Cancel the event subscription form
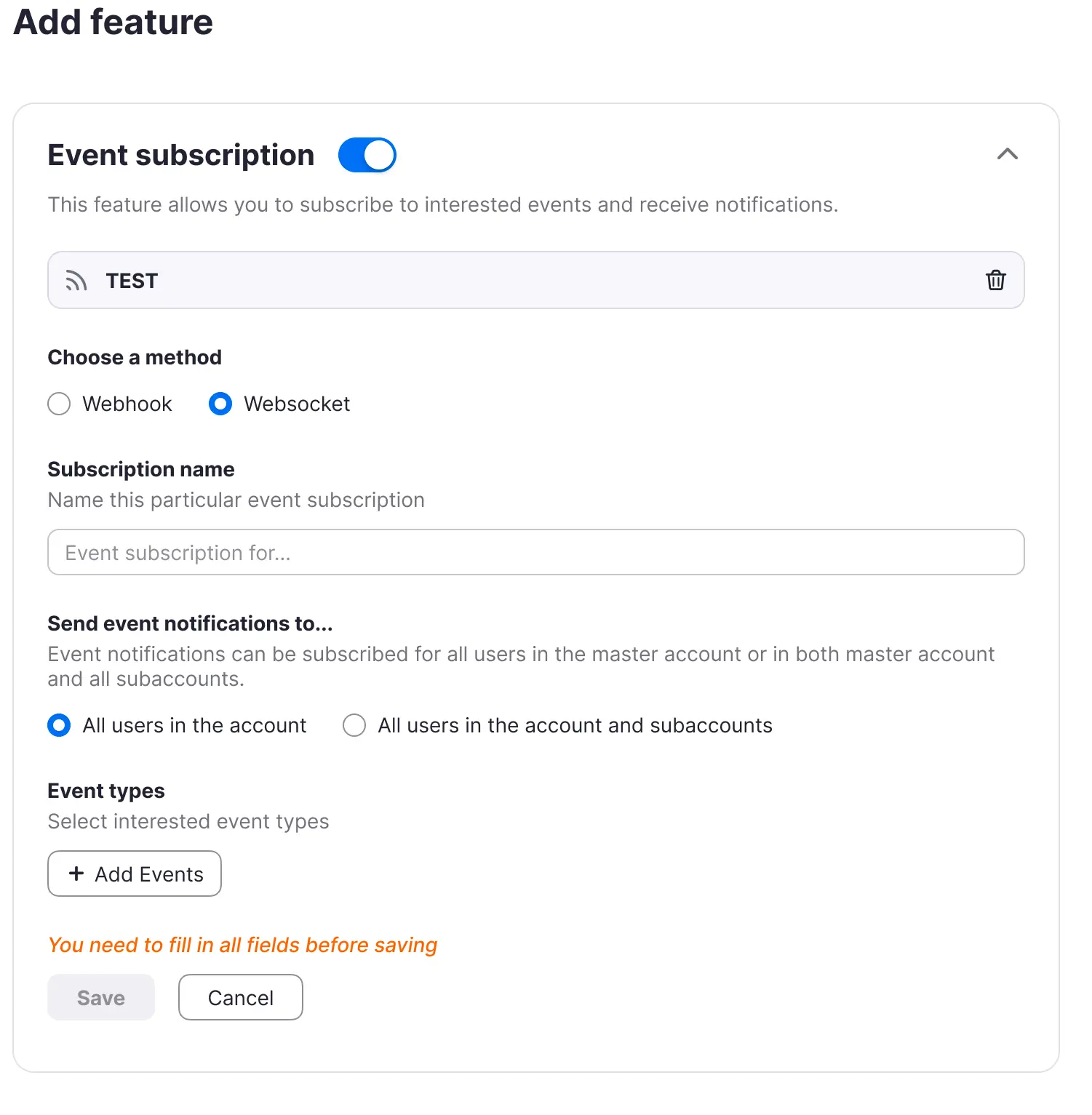 point(240,997)
